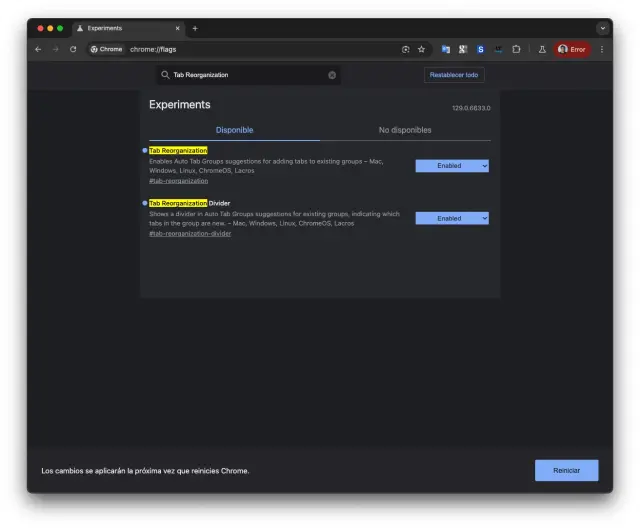Viewport: 640px width, 529px height.
Task: Click the browser back arrow
Action: click(38, 49)
